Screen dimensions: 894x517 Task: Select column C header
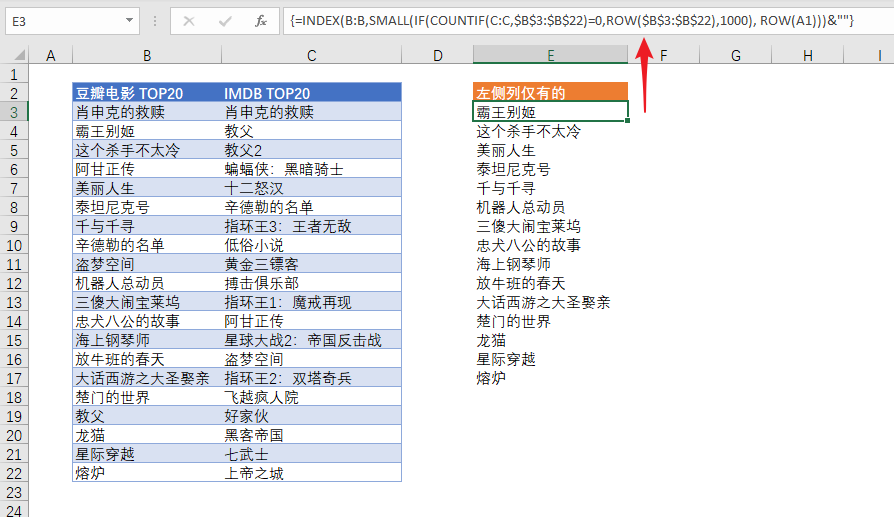coord(311,56)
